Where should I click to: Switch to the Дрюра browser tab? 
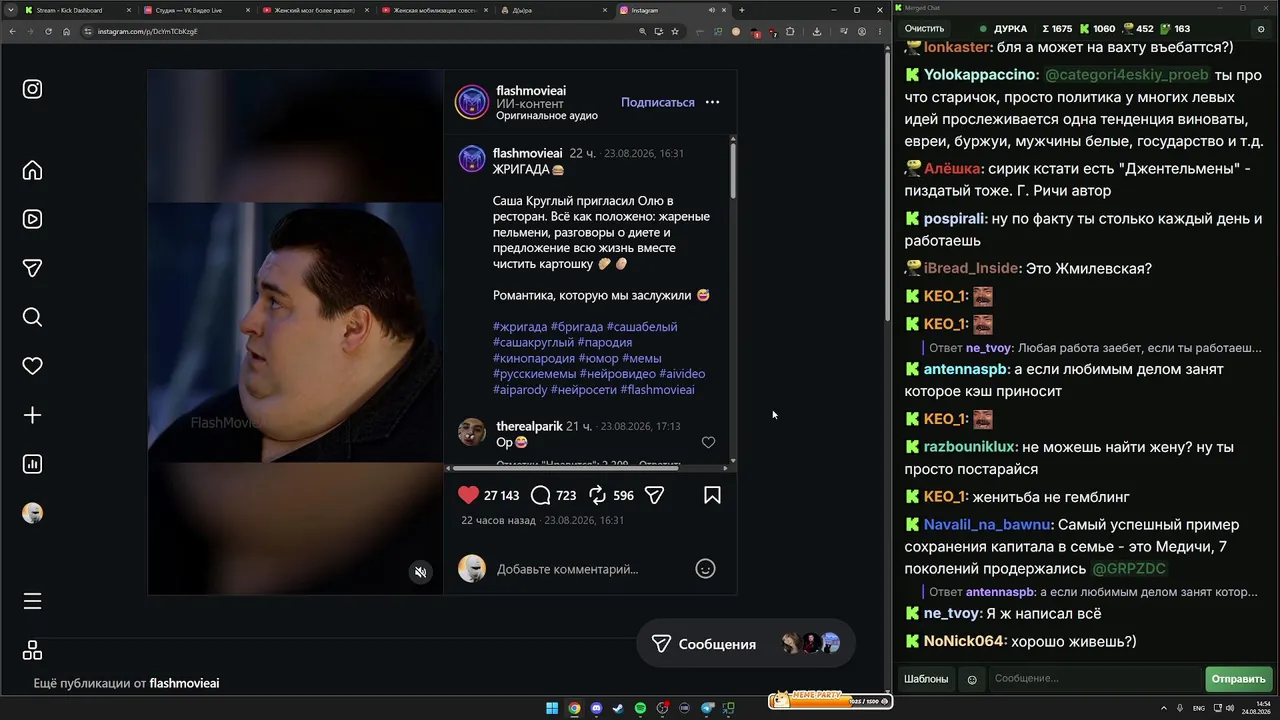[552, 10]
